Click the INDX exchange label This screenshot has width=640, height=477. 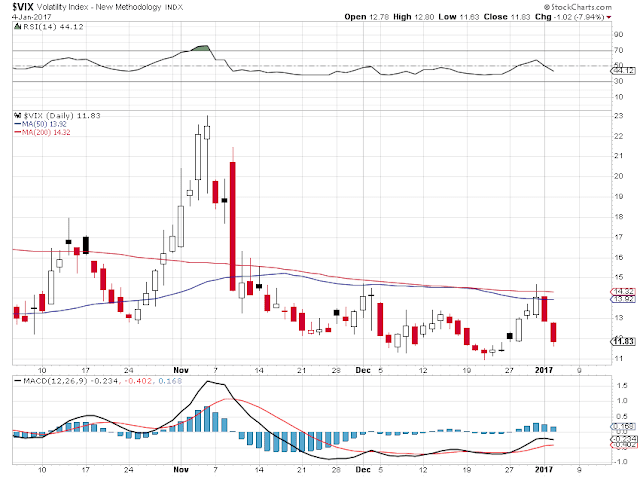click(x=174, y=7)
